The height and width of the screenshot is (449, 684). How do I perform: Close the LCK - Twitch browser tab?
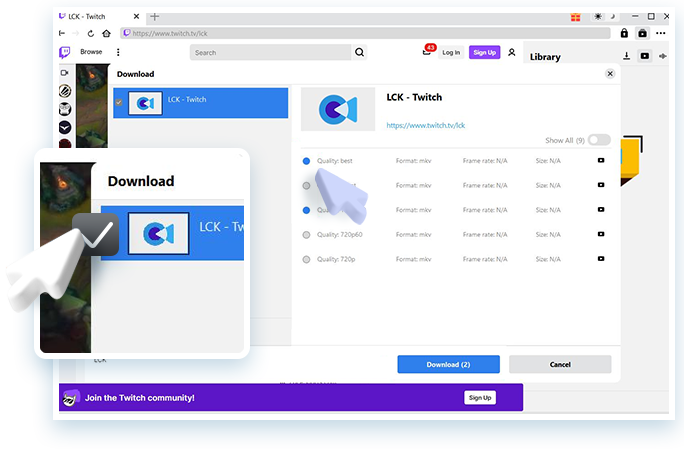(x=136, y=17)
